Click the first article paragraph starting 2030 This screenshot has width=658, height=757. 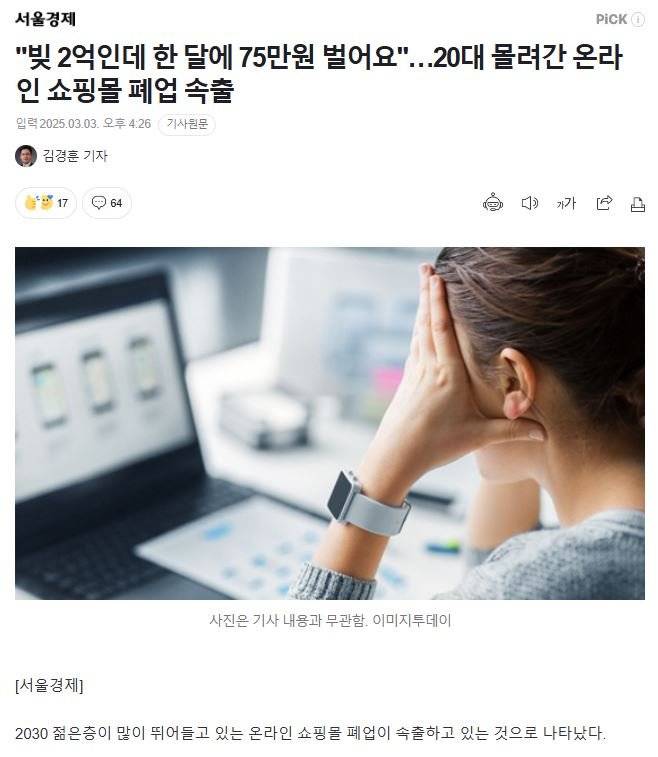pyautogui.click(x=310, y=733)
